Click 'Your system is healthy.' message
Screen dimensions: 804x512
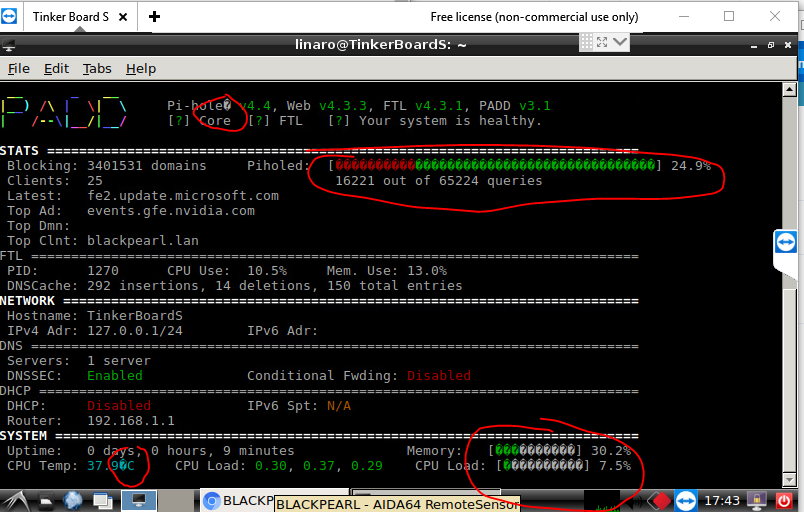click(450, 121)
